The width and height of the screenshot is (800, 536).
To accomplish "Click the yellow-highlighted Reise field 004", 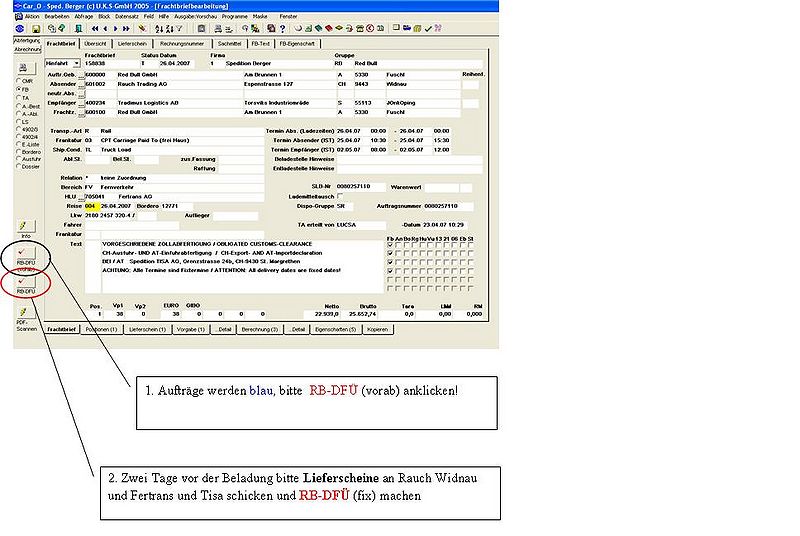I will pyautogui.click(x=92, y=206).
